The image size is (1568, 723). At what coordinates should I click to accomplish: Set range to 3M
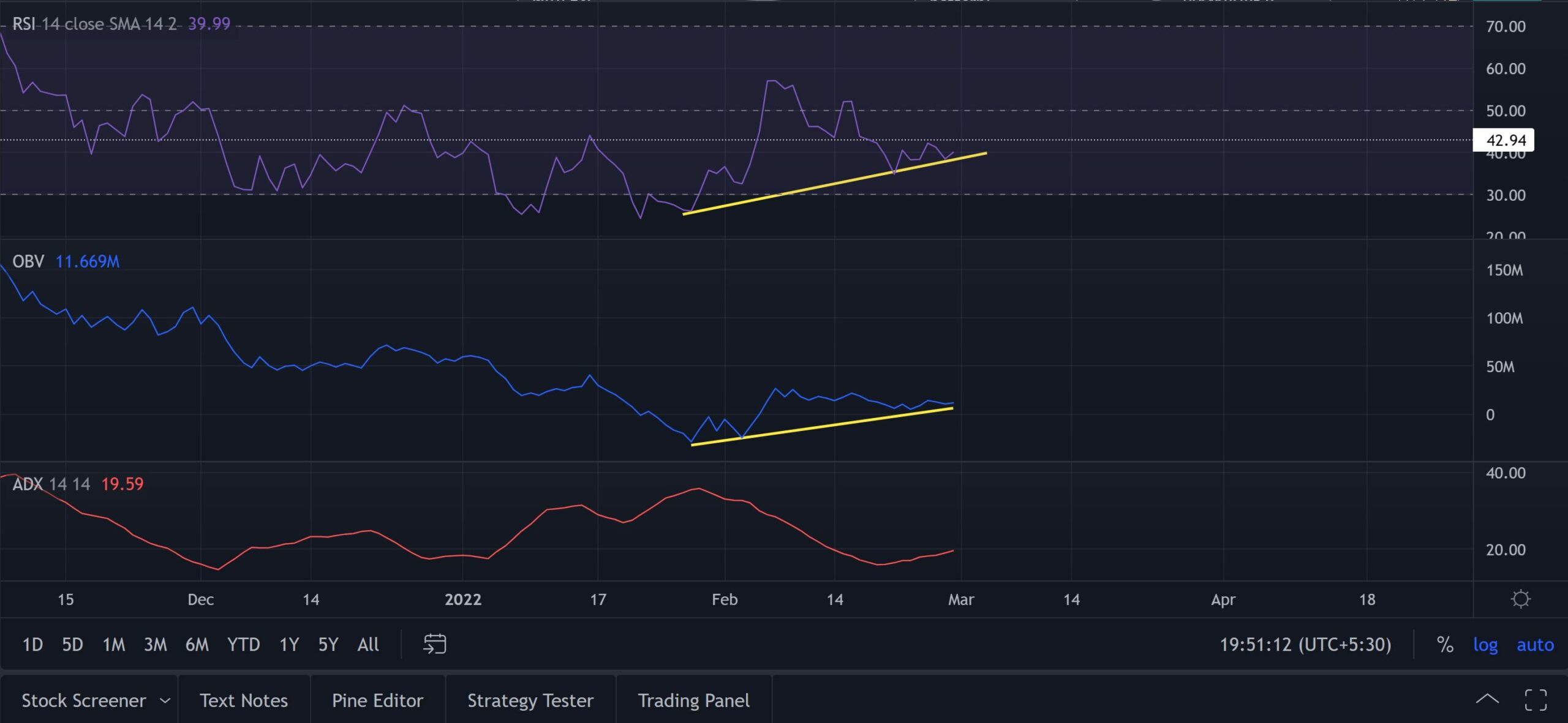[x=155, y=644]
